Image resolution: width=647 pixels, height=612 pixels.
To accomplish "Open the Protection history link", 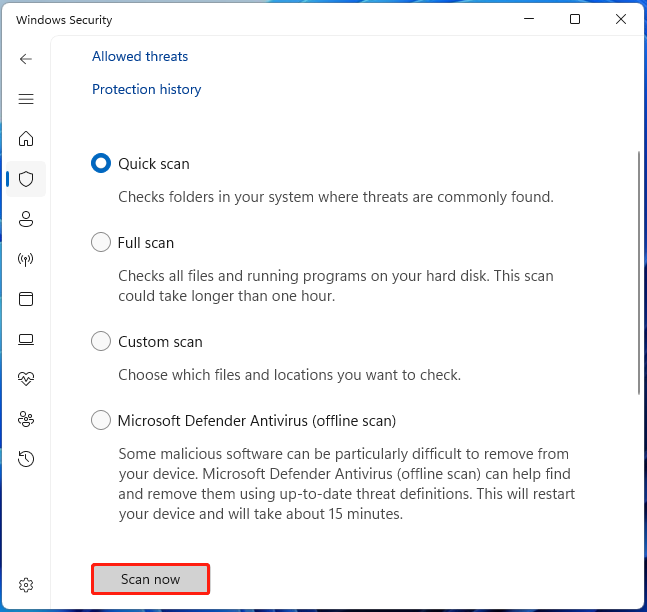I will [x=146, y=90].
